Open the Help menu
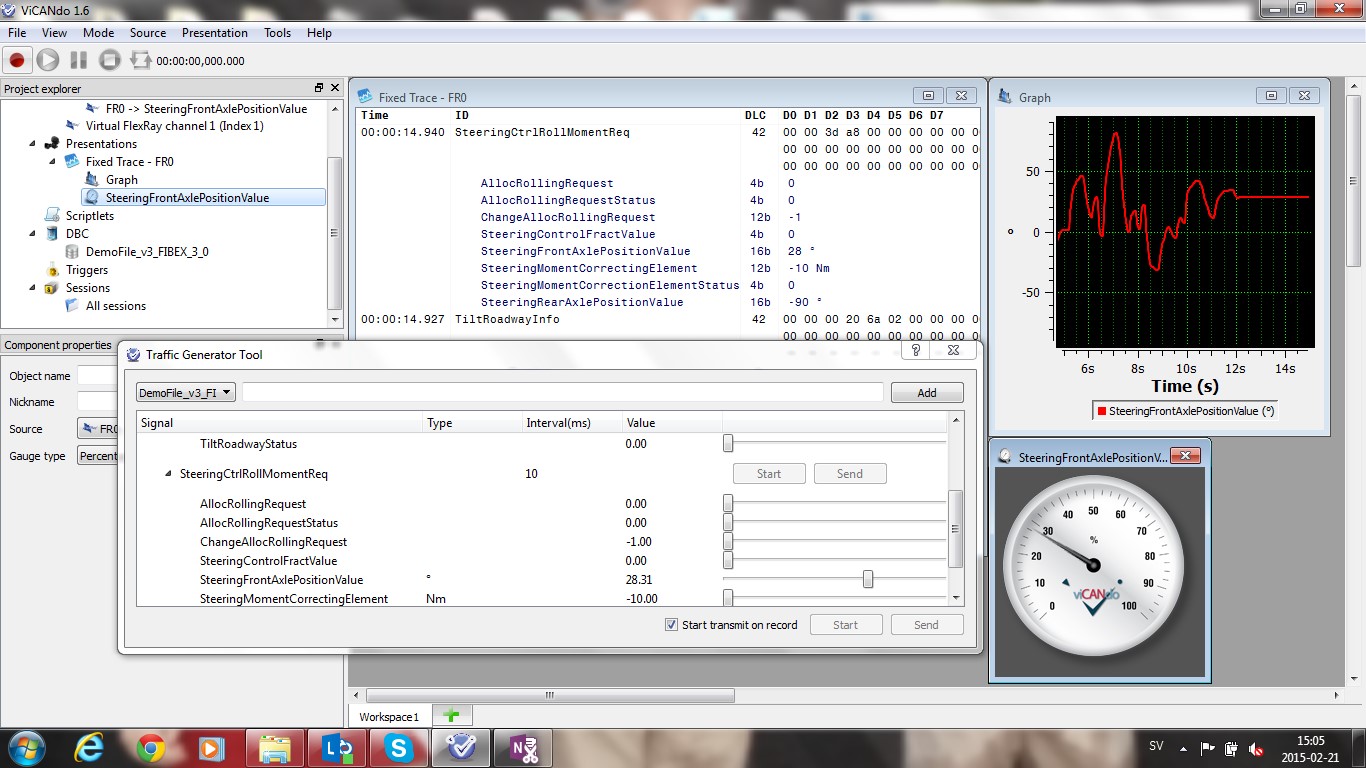 coord(319,33)
